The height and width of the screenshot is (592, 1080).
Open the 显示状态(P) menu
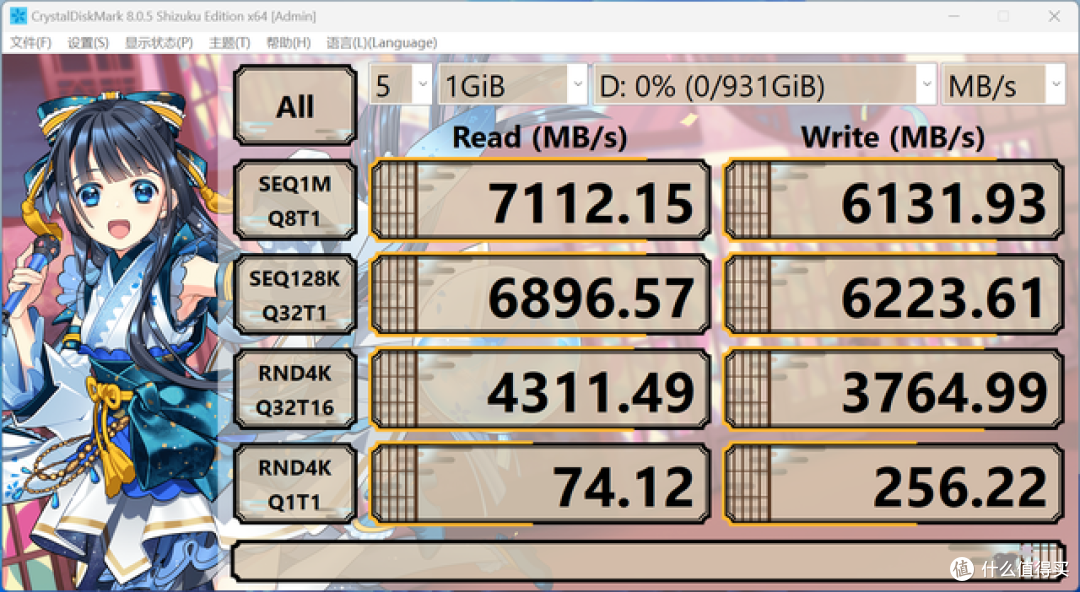tap(158, 43)
